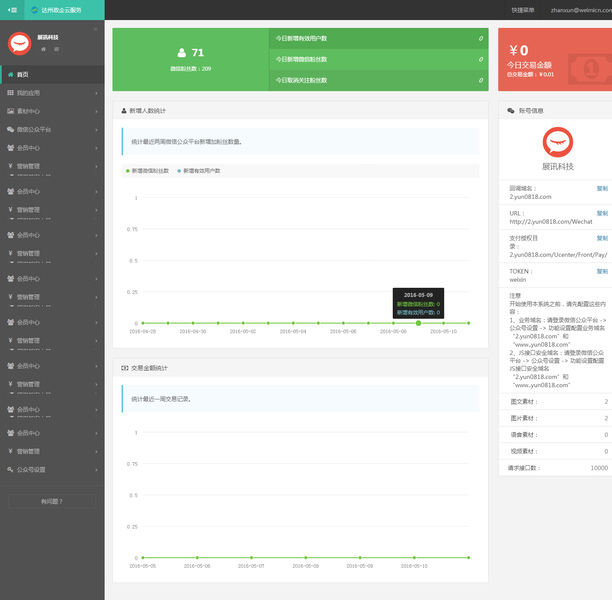This screenshot has width=612, height=600.
Task: Select the 今日新增微信粉丝数 row
Action: click(379, 59)
